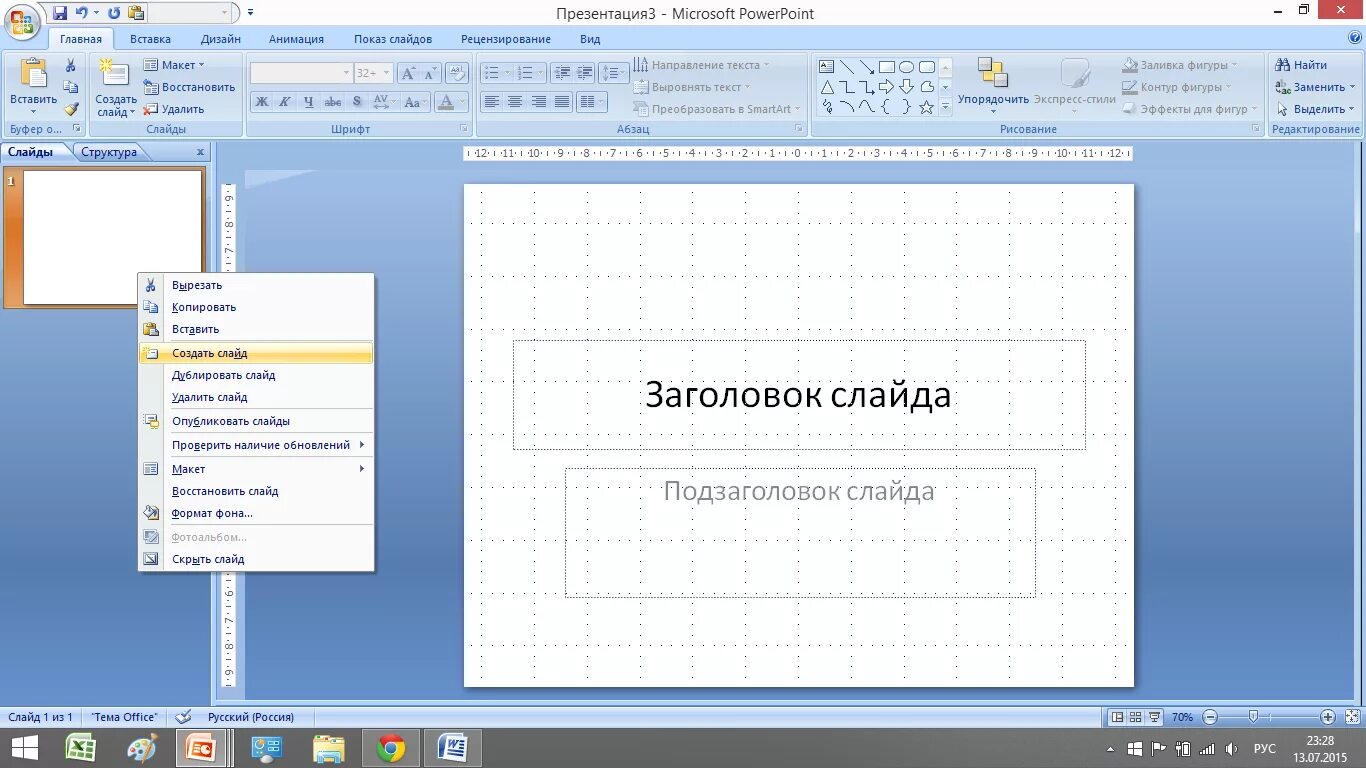Screen dimensions: 1366x768
Task: Select the rectangle shape
Action: [887, 67]
